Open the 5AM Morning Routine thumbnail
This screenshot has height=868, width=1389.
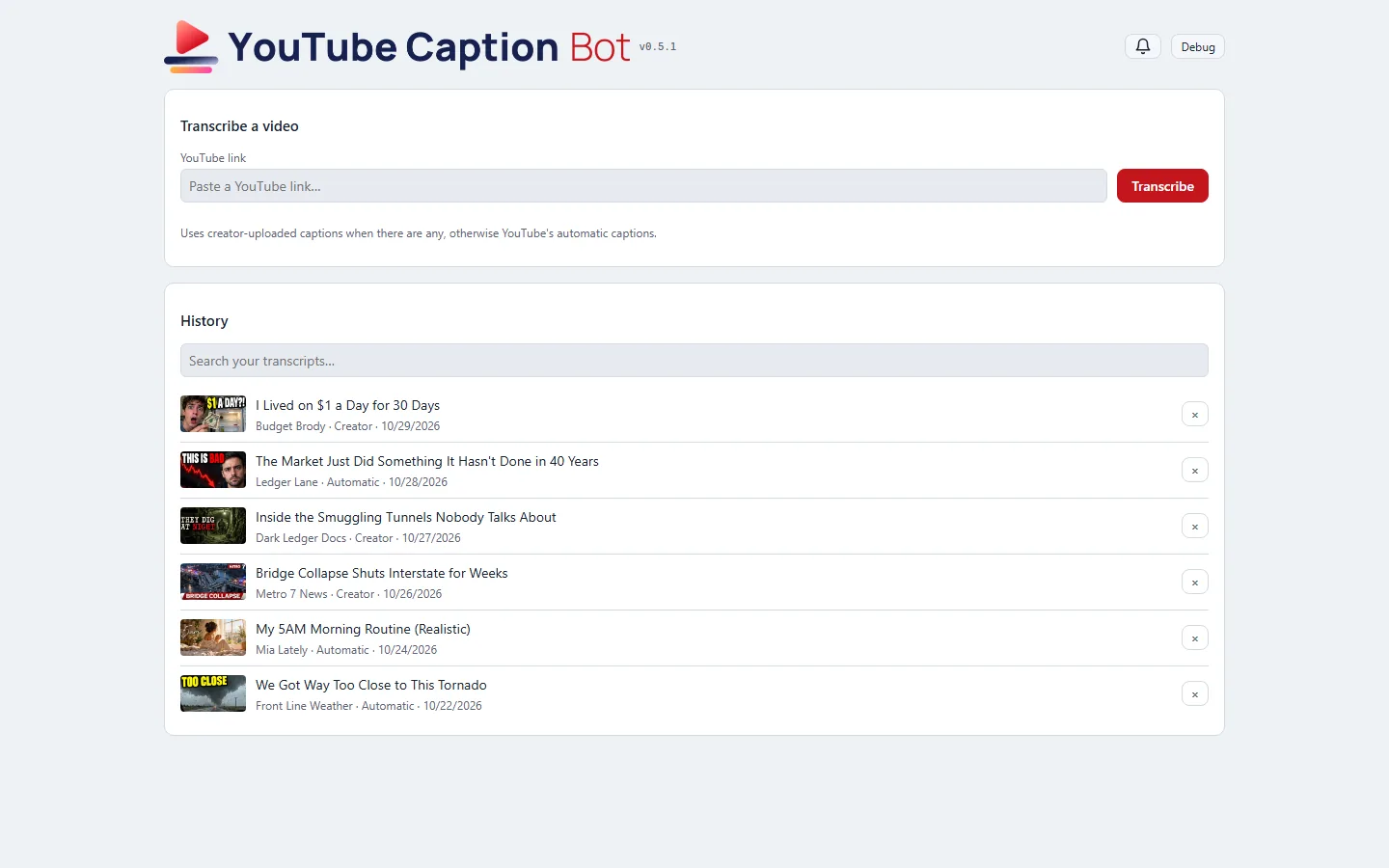[213, 637]
